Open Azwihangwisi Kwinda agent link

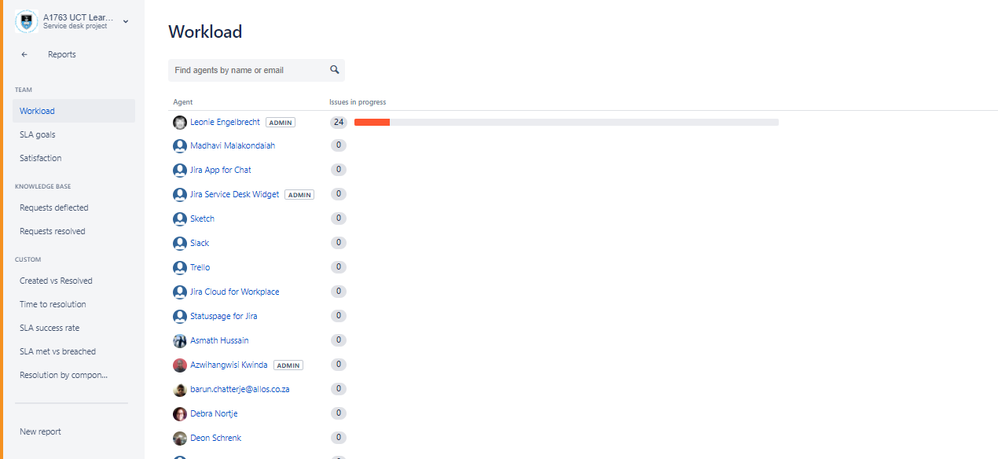click(x=229, y=365)
